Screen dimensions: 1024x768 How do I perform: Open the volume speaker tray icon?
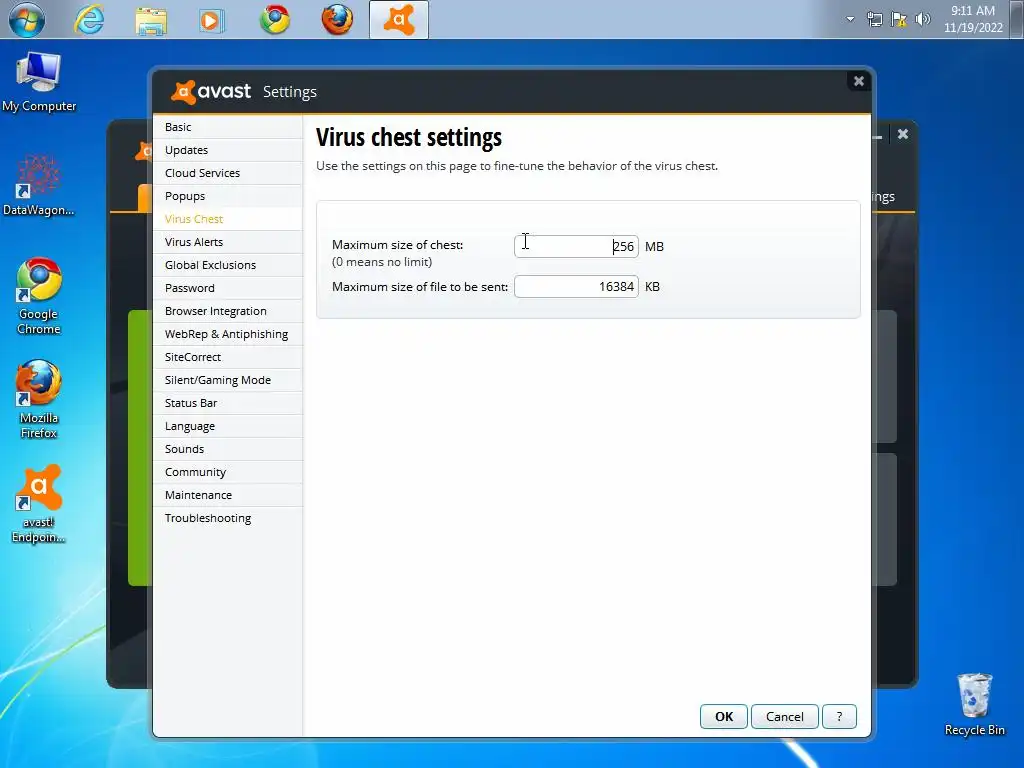coord(922,19)
